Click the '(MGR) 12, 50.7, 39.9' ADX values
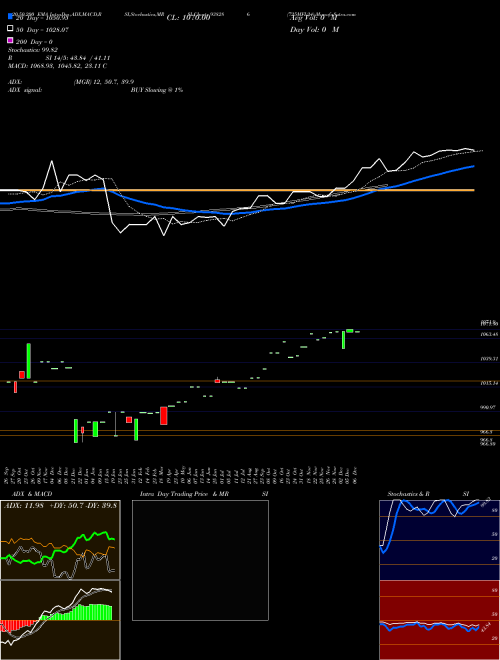Screen dimensions: 500x660 [104, 82]
